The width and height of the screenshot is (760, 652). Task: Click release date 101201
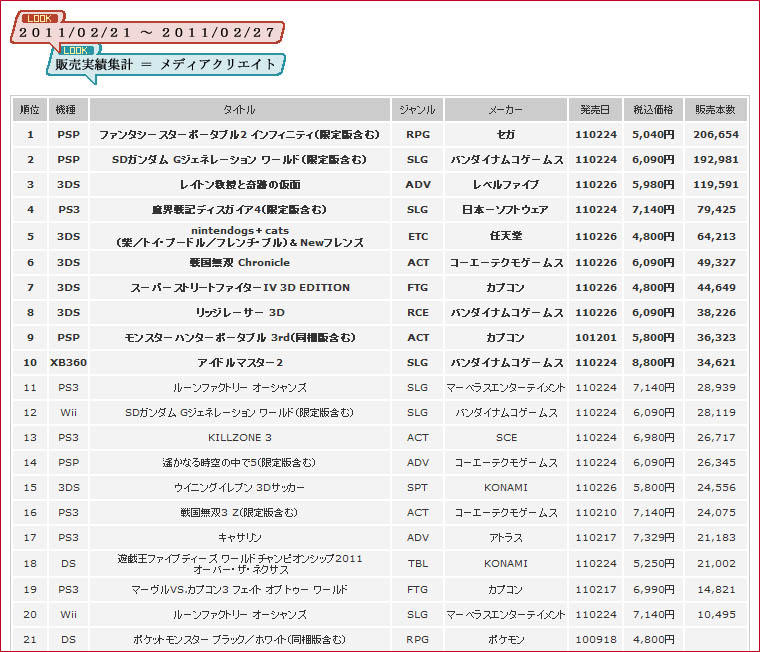point(596,337)
